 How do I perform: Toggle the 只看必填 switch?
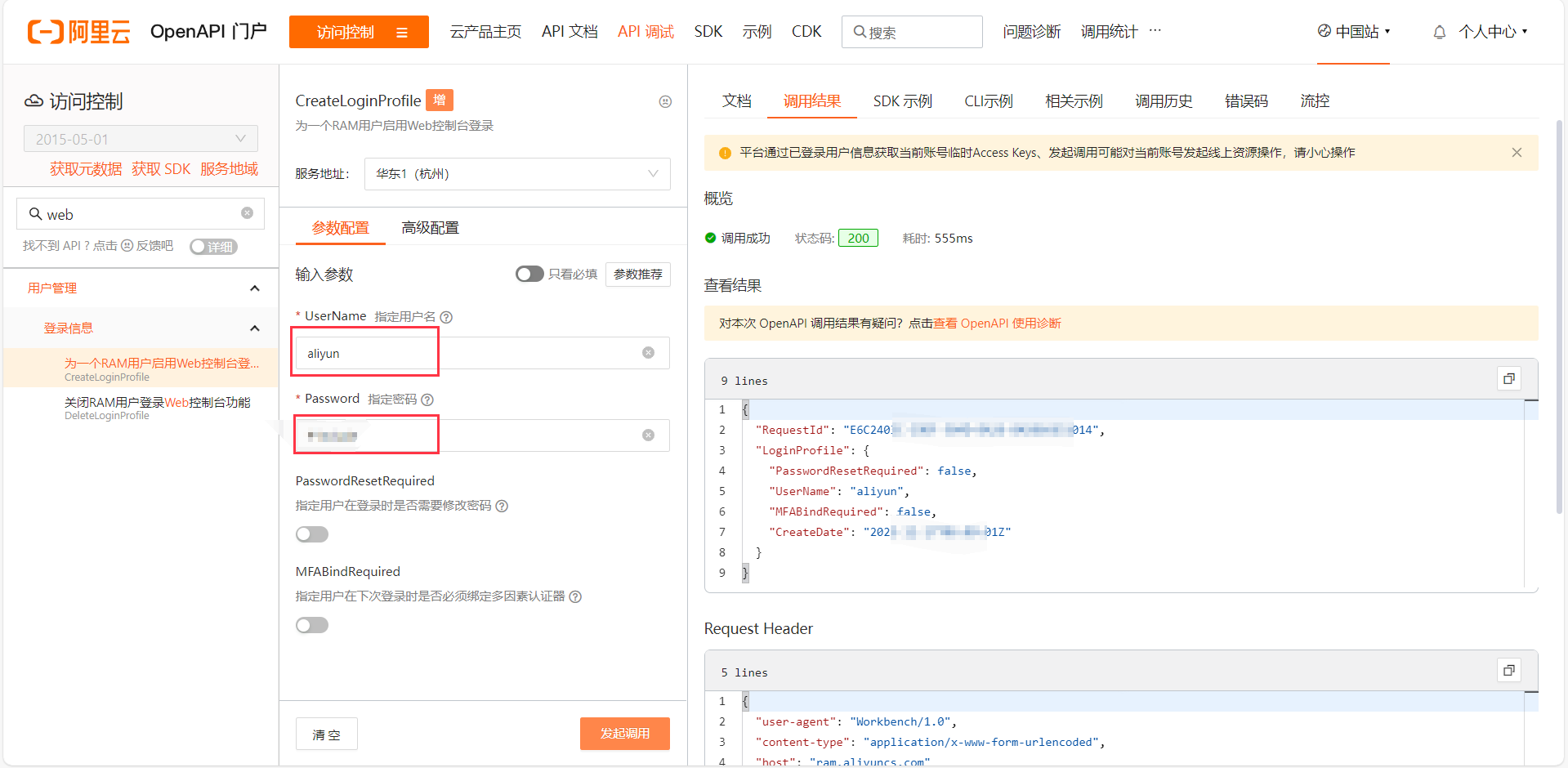[529, 274]
